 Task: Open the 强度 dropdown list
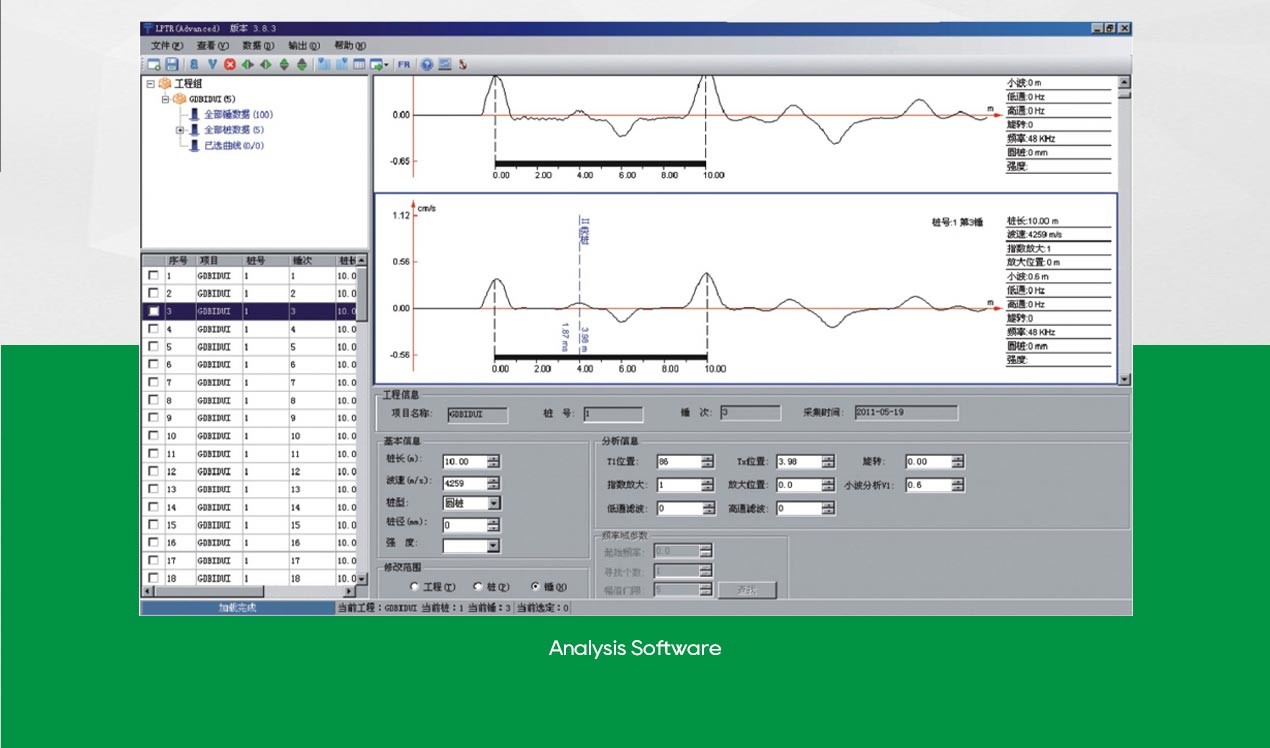click(493, 545)
